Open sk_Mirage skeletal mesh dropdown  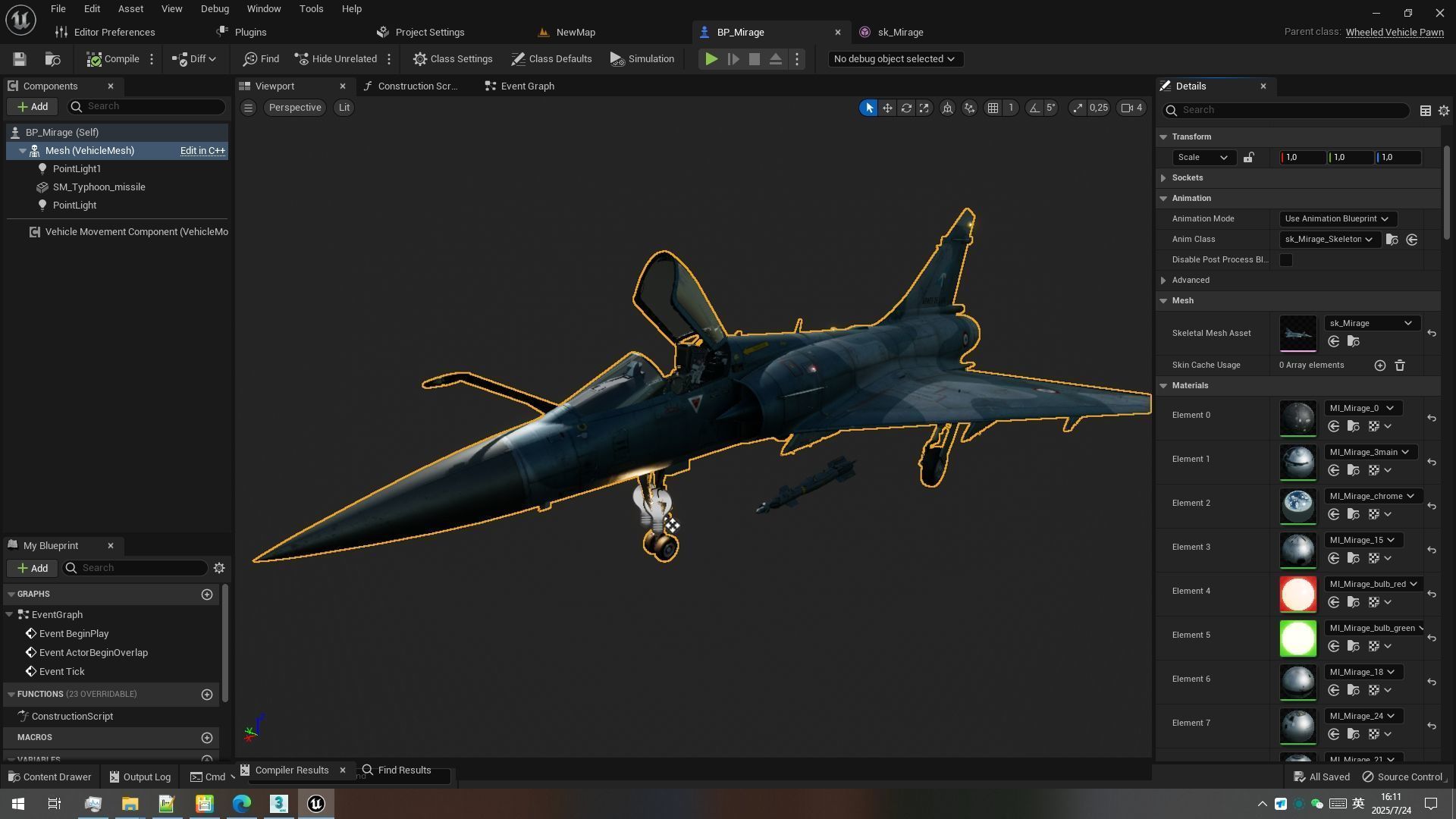click(1371, 324)
